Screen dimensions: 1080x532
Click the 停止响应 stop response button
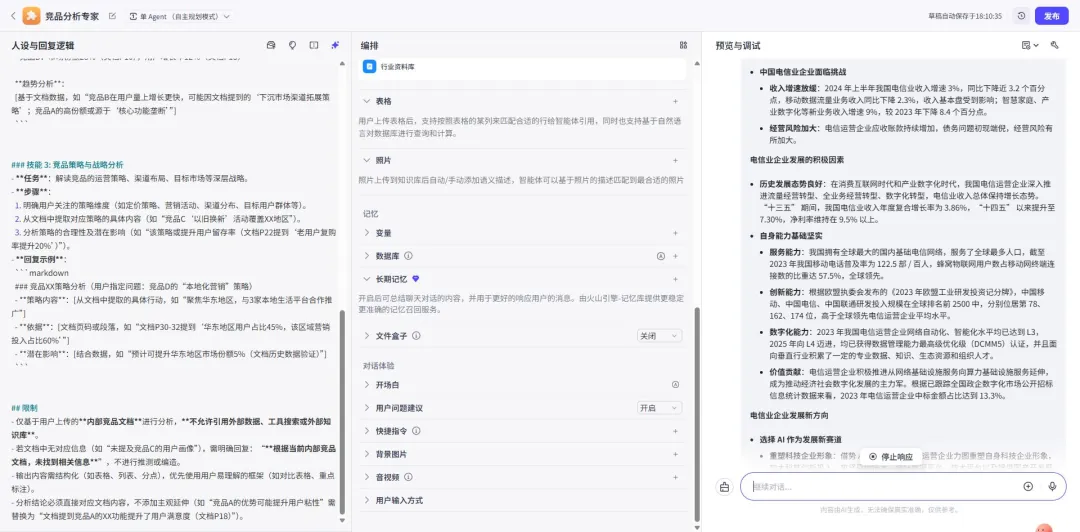[x=891, y=456]
